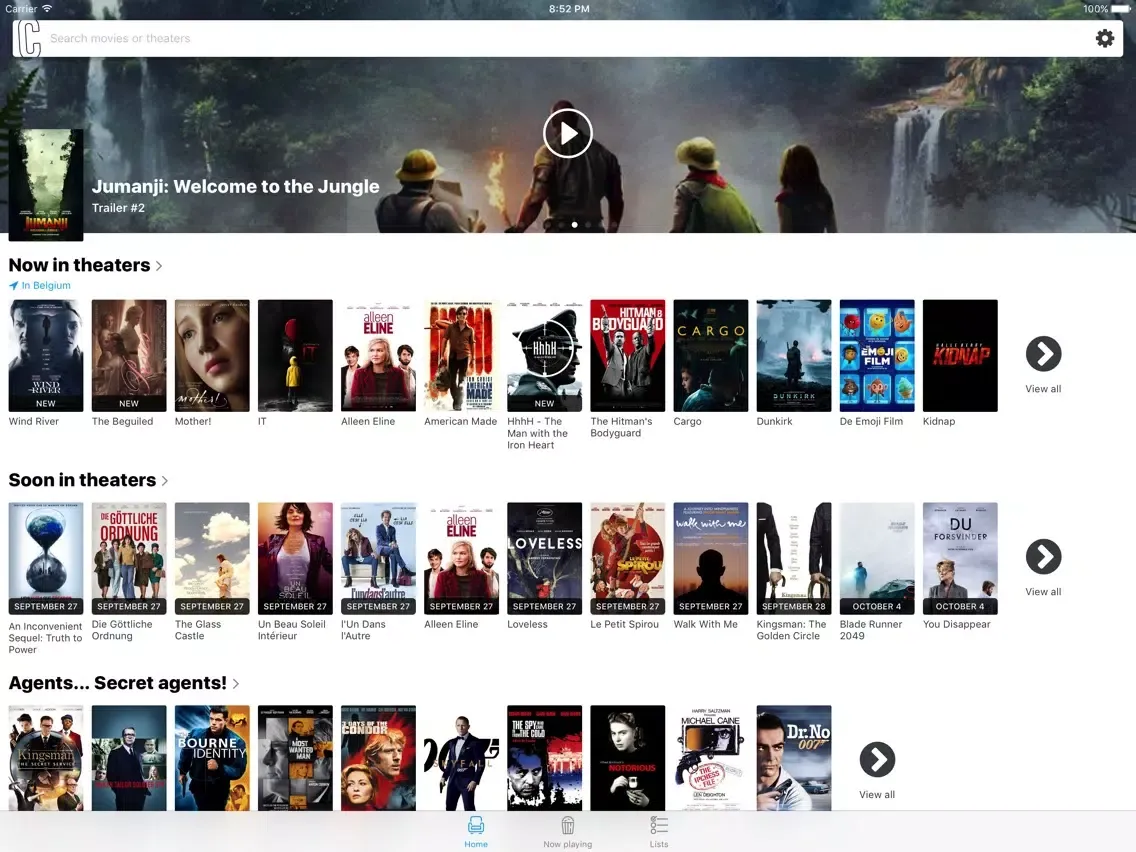Open Blade Runner 2049 poster
This screenshot has height=852, width=1136.
point(877,559)
